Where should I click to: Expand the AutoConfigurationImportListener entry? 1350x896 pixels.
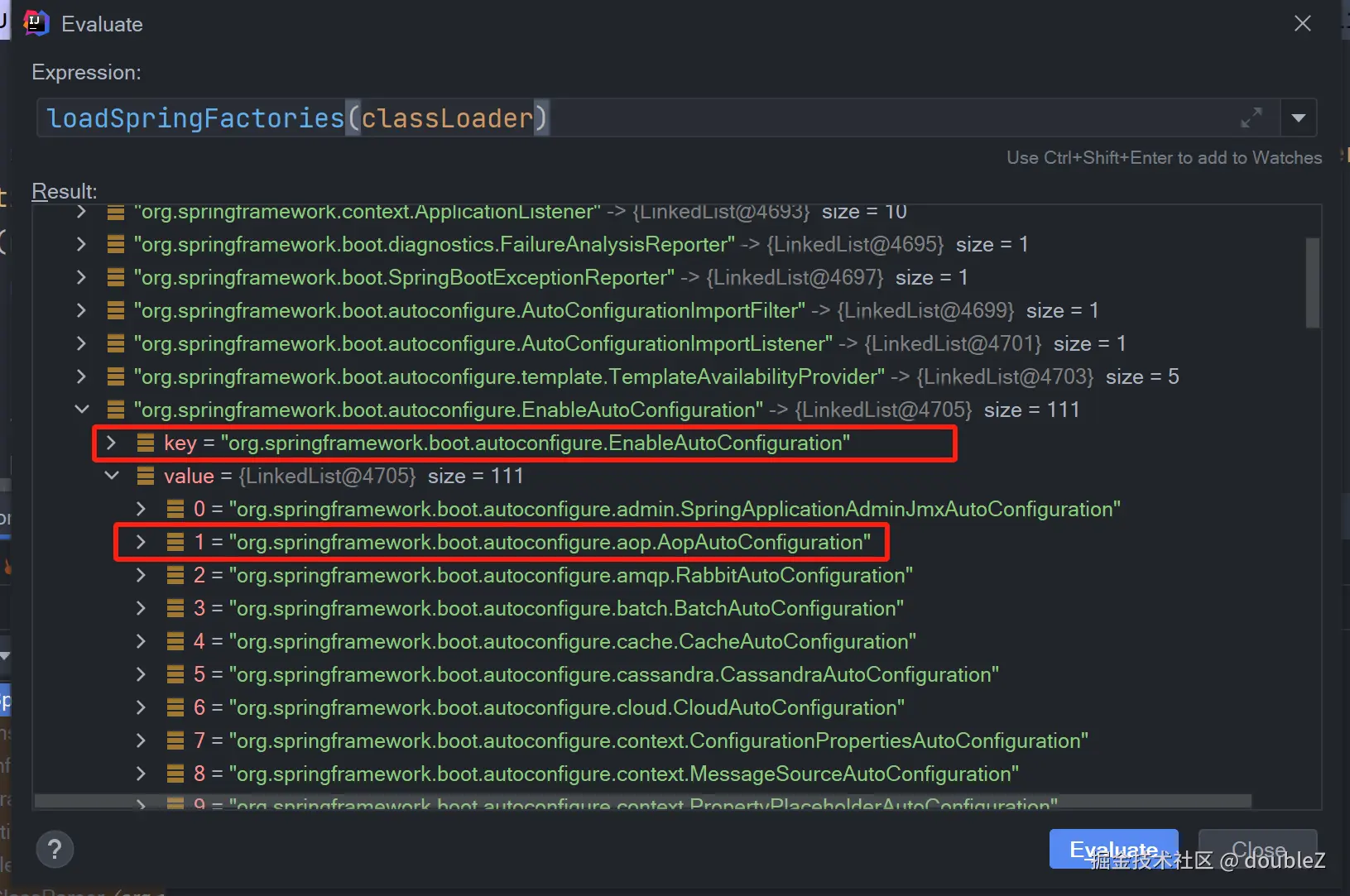(81, 343)
